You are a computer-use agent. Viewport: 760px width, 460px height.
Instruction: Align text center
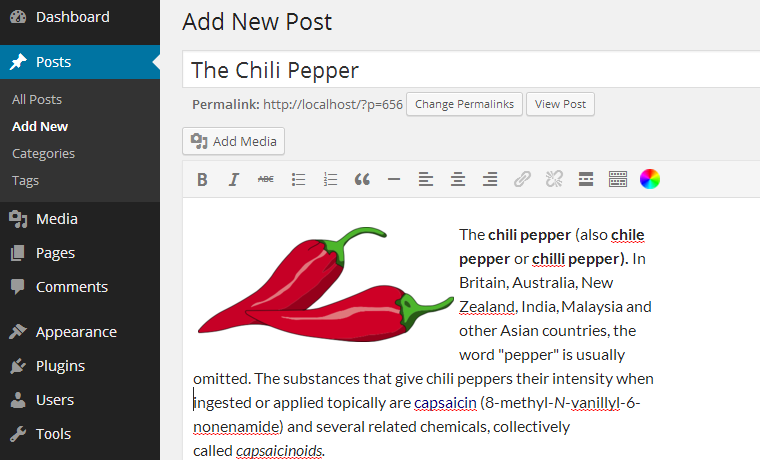tap(458, 179)
